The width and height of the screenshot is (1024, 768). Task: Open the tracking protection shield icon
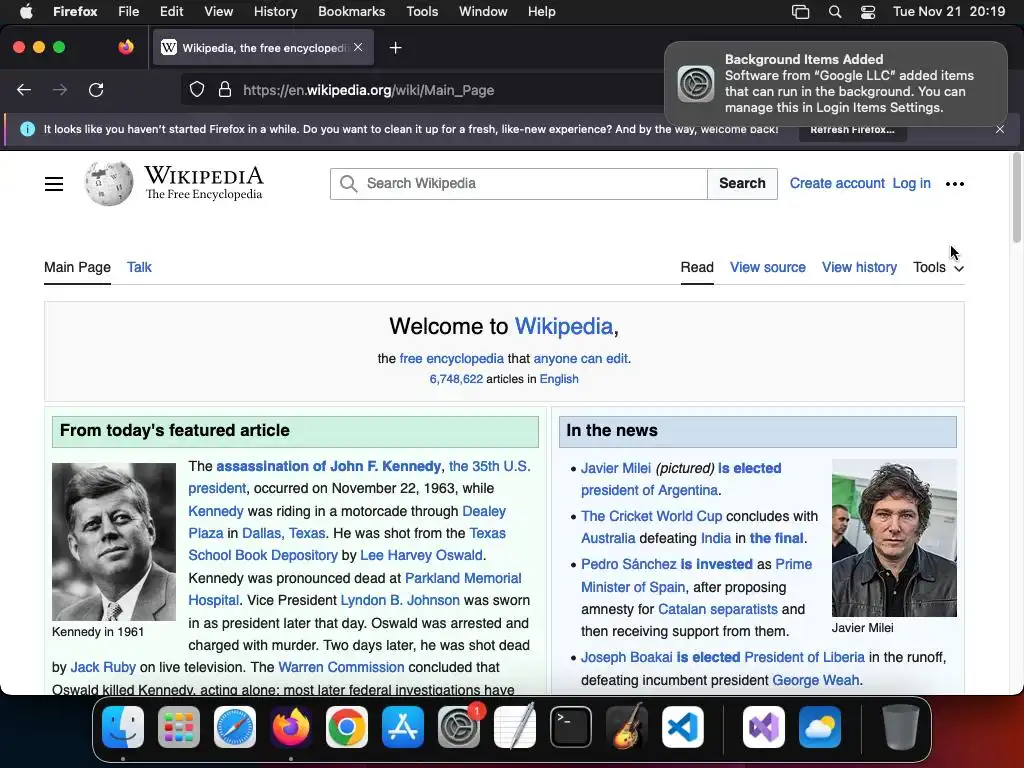pos(197,89)
